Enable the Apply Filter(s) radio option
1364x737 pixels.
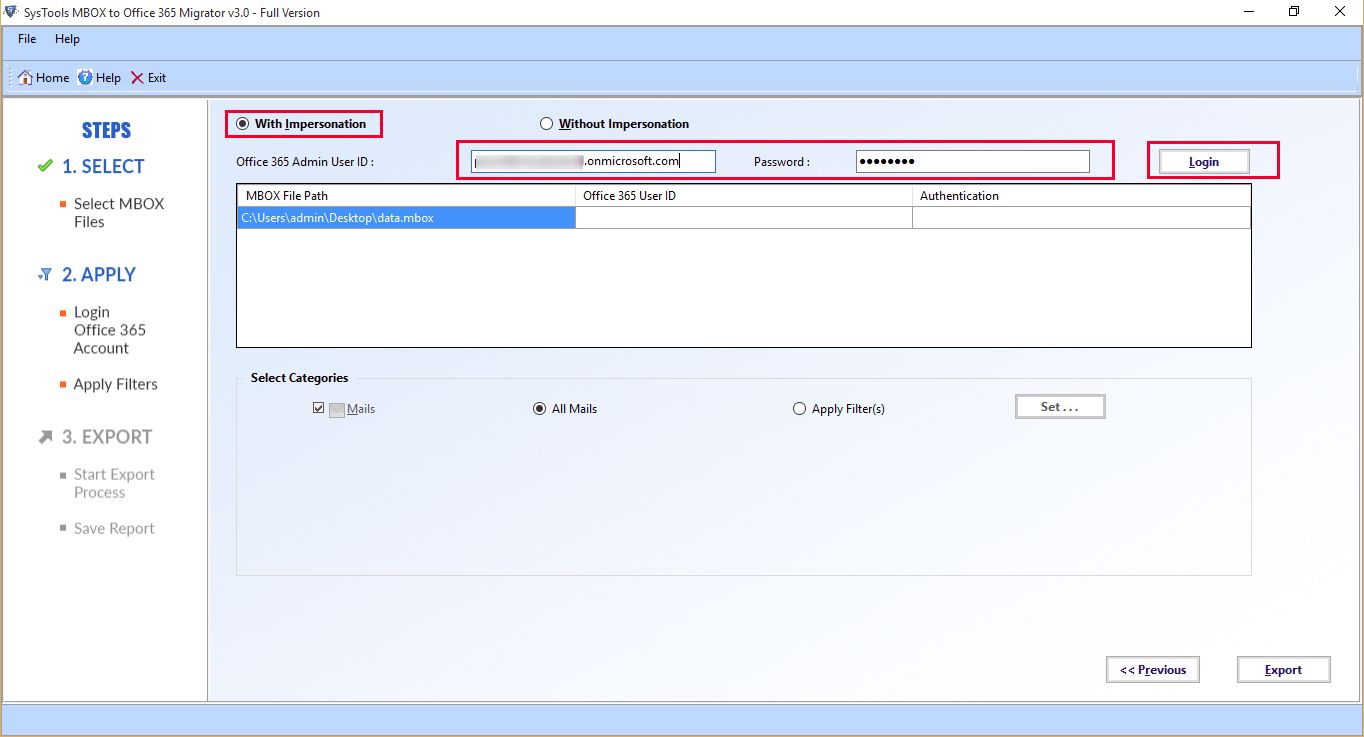point(799,409)
